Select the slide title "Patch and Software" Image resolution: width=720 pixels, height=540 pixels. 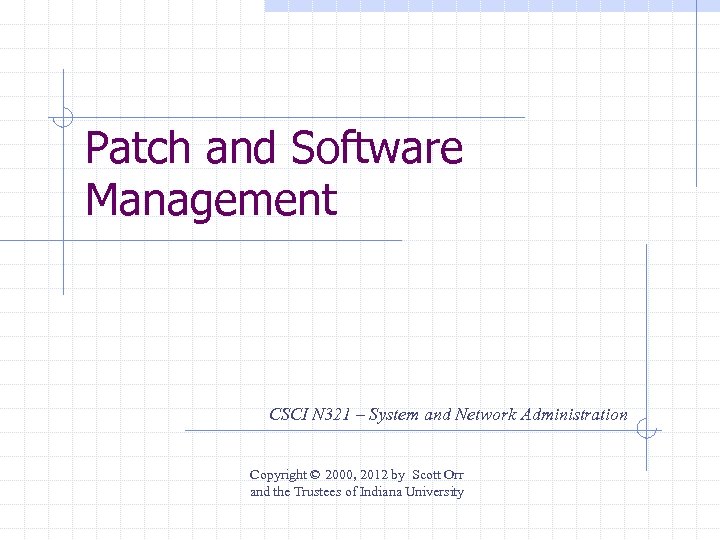(x=274, y=147)
